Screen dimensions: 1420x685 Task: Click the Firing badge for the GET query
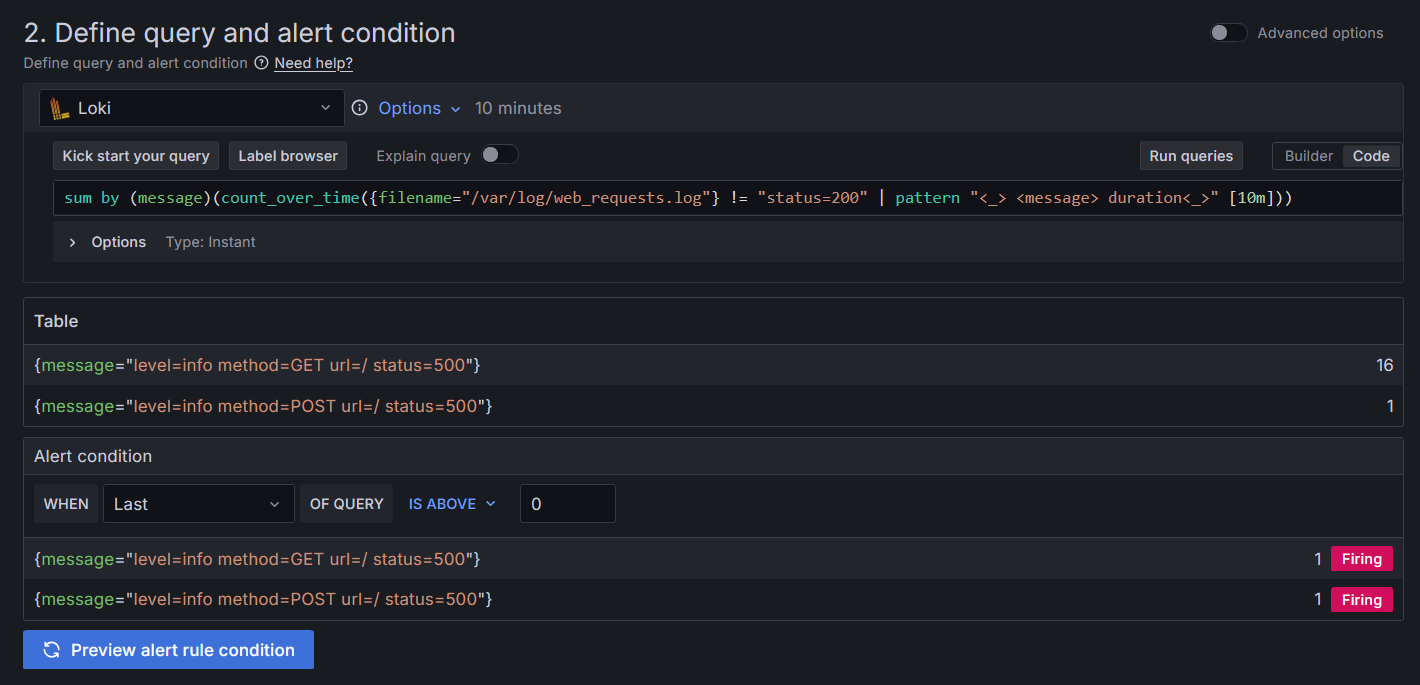pyautogui.click(x=1361, y=558)
